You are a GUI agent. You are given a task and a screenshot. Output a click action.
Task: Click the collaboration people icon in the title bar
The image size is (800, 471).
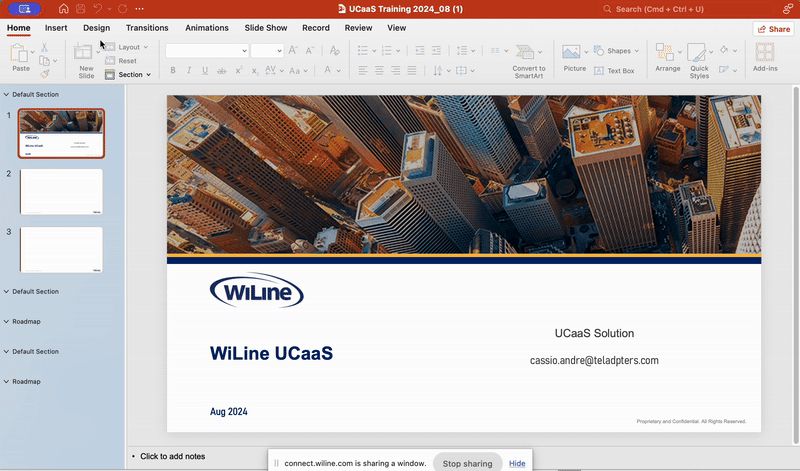(788, 9)
